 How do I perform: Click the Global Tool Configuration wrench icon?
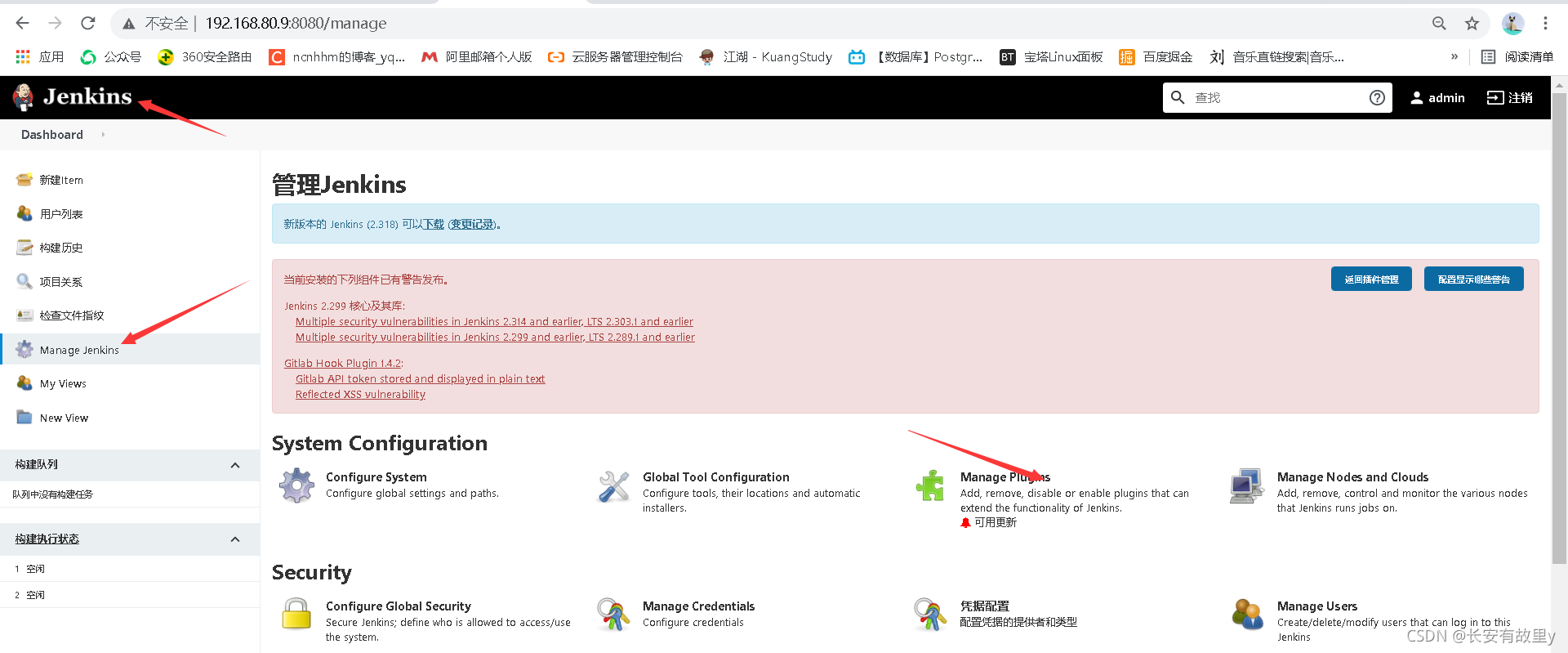click(613, 486)
